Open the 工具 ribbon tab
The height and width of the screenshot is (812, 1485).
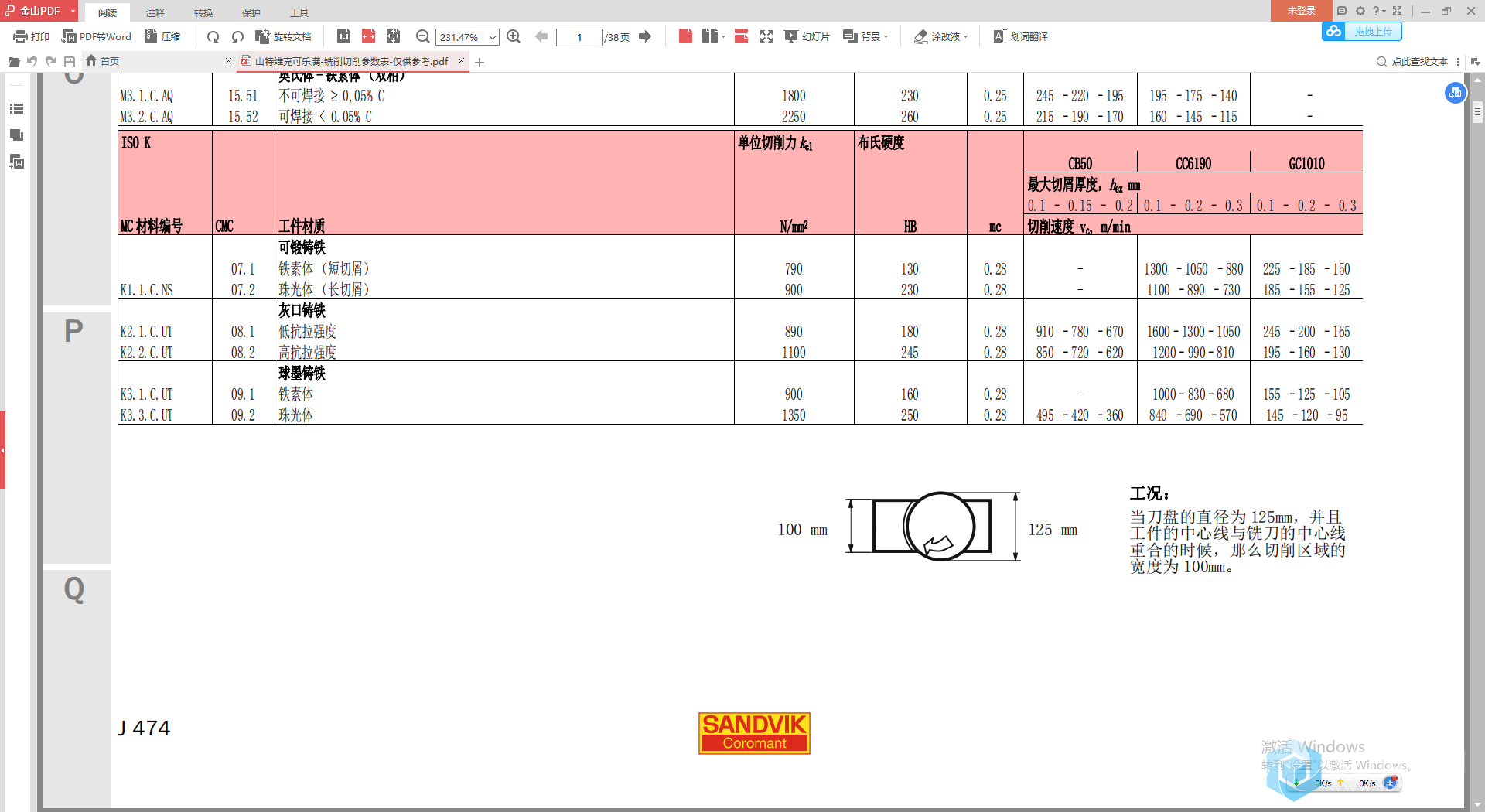point(299,12)
